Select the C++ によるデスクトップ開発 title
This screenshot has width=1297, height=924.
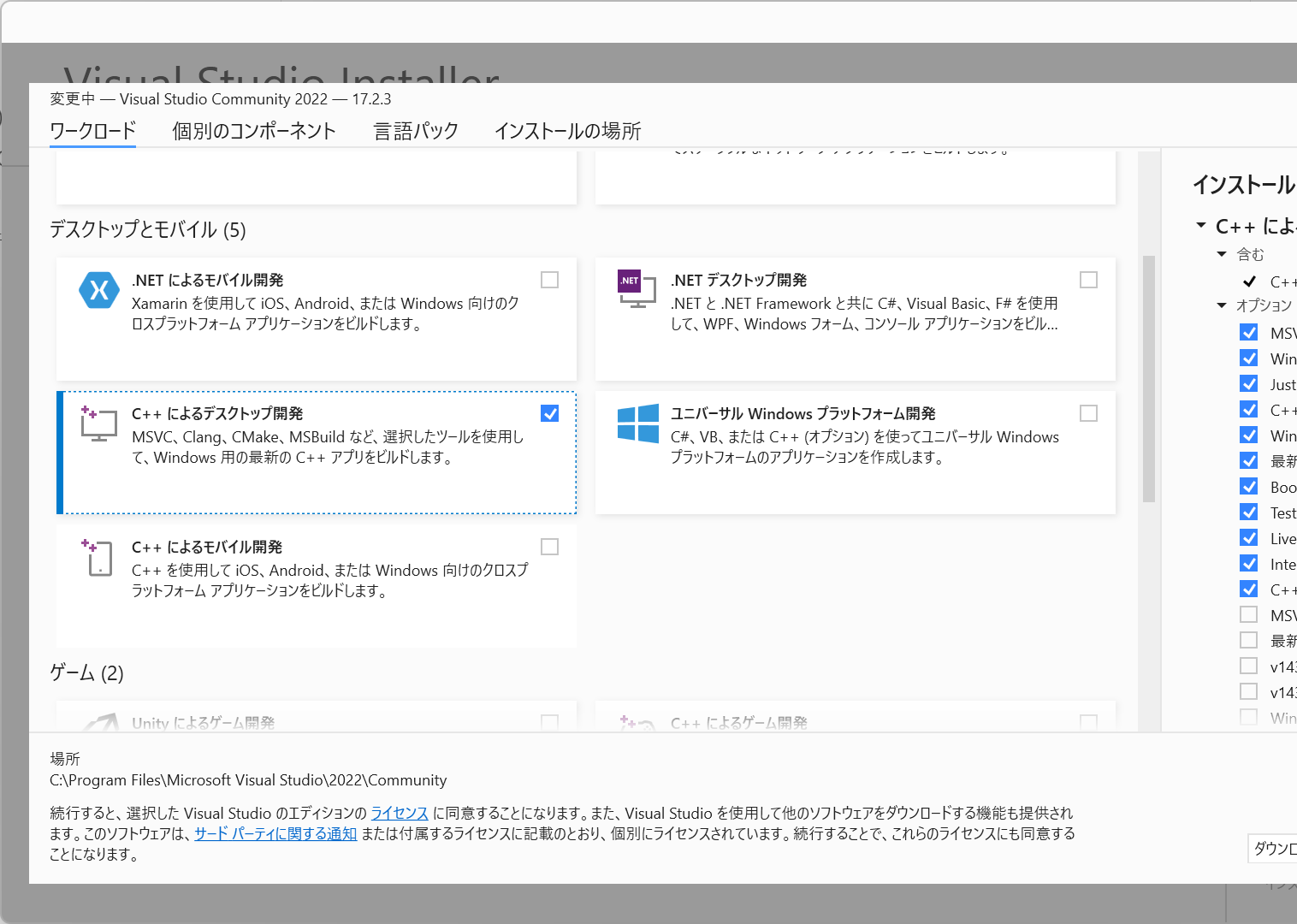point(217,413)
